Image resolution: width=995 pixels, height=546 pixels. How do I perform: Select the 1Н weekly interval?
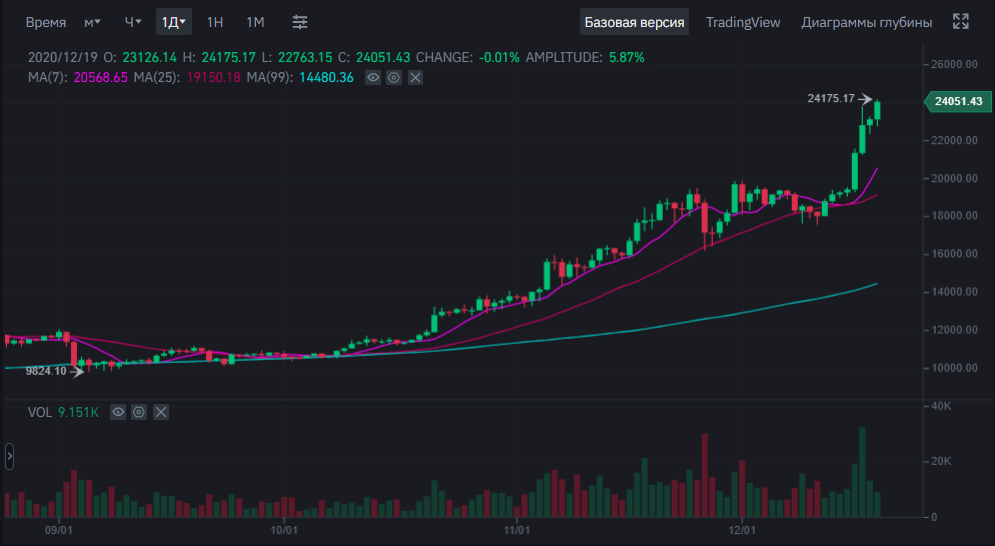(x=214, y=22)
